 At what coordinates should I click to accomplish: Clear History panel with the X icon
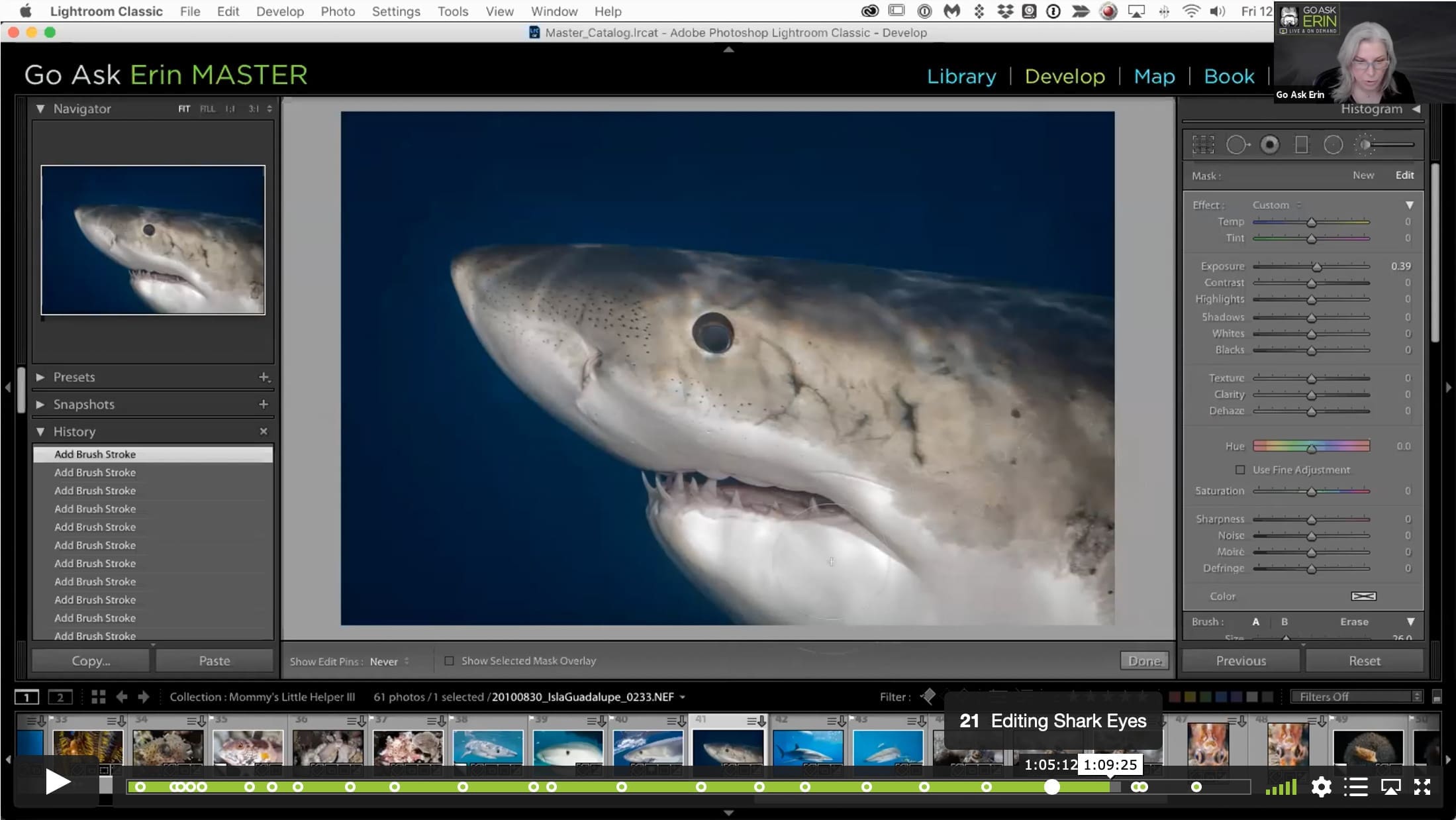[x=264, y=431]
